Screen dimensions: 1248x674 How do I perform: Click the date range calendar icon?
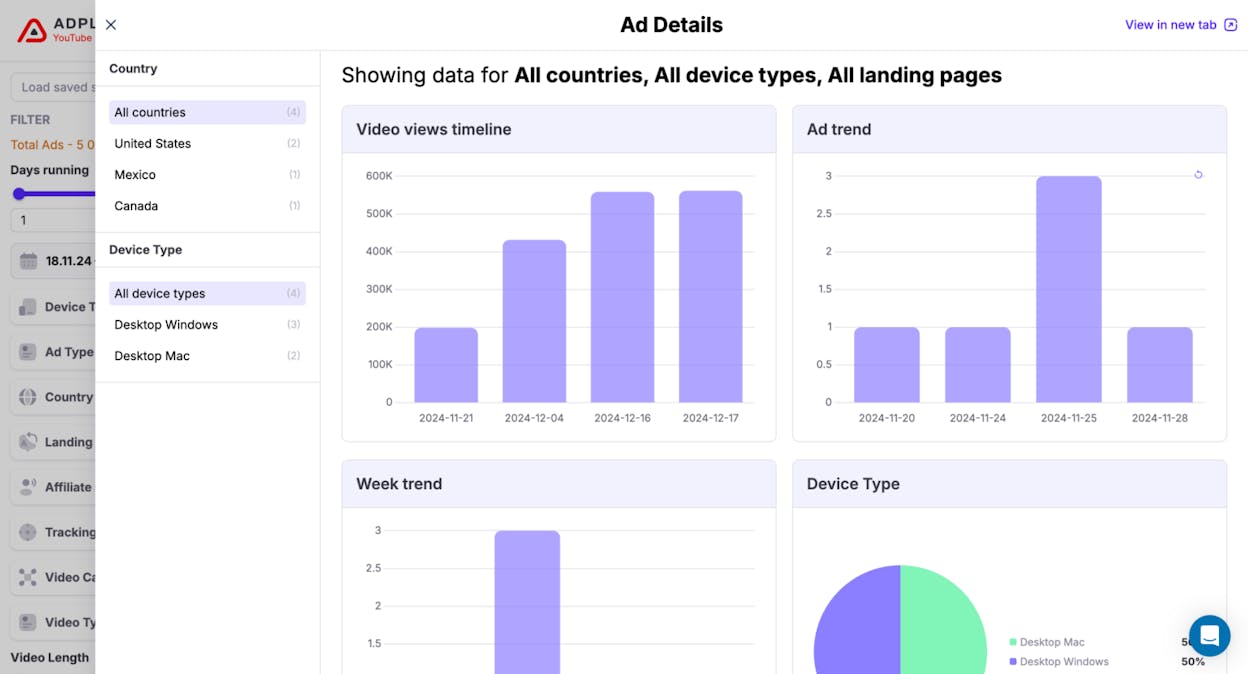[x=28, y=261]
